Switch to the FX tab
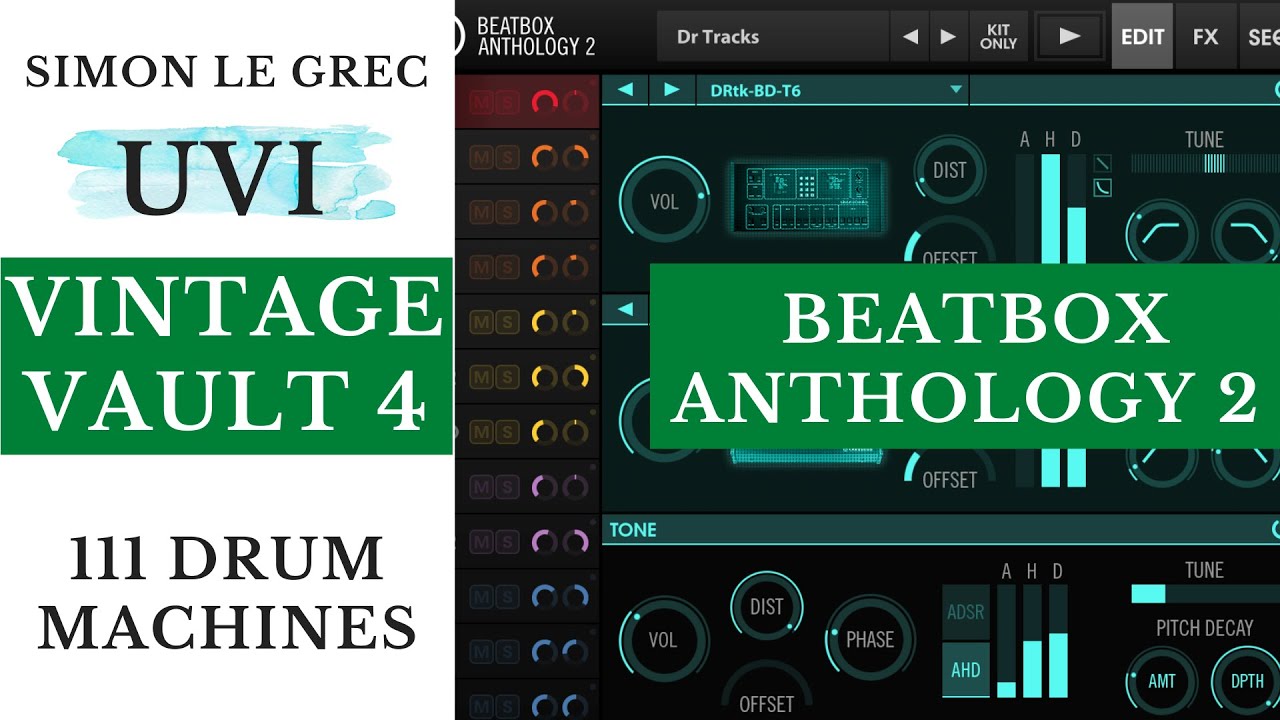Screen dimensions: 1280x720 pyautogui.click(x=1206, y=37)
